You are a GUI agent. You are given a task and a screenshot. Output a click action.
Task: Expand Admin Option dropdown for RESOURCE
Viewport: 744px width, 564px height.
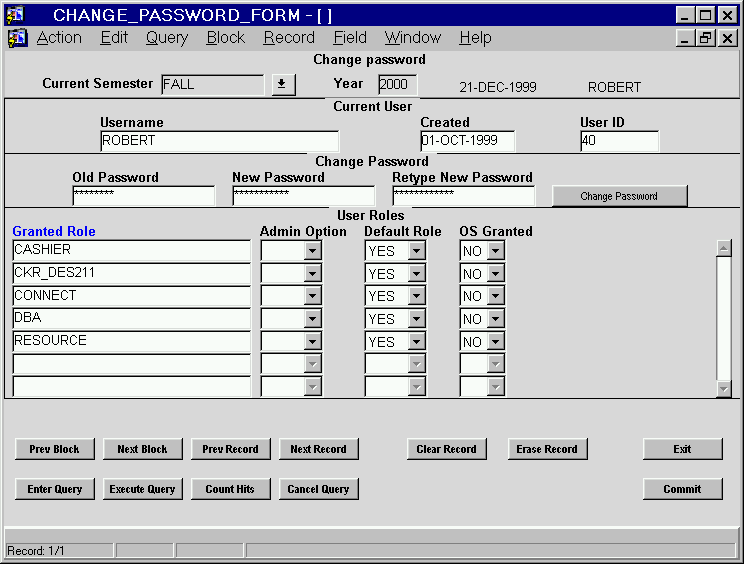pyautogui.click(x=313, y=342)
